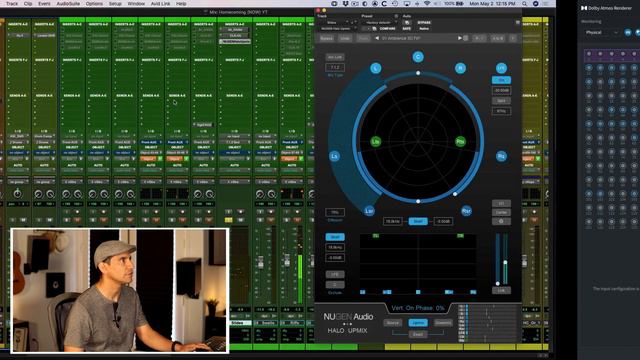Go to next Halo preset arrow
The image size is (640, 360).
click(460, 38)
